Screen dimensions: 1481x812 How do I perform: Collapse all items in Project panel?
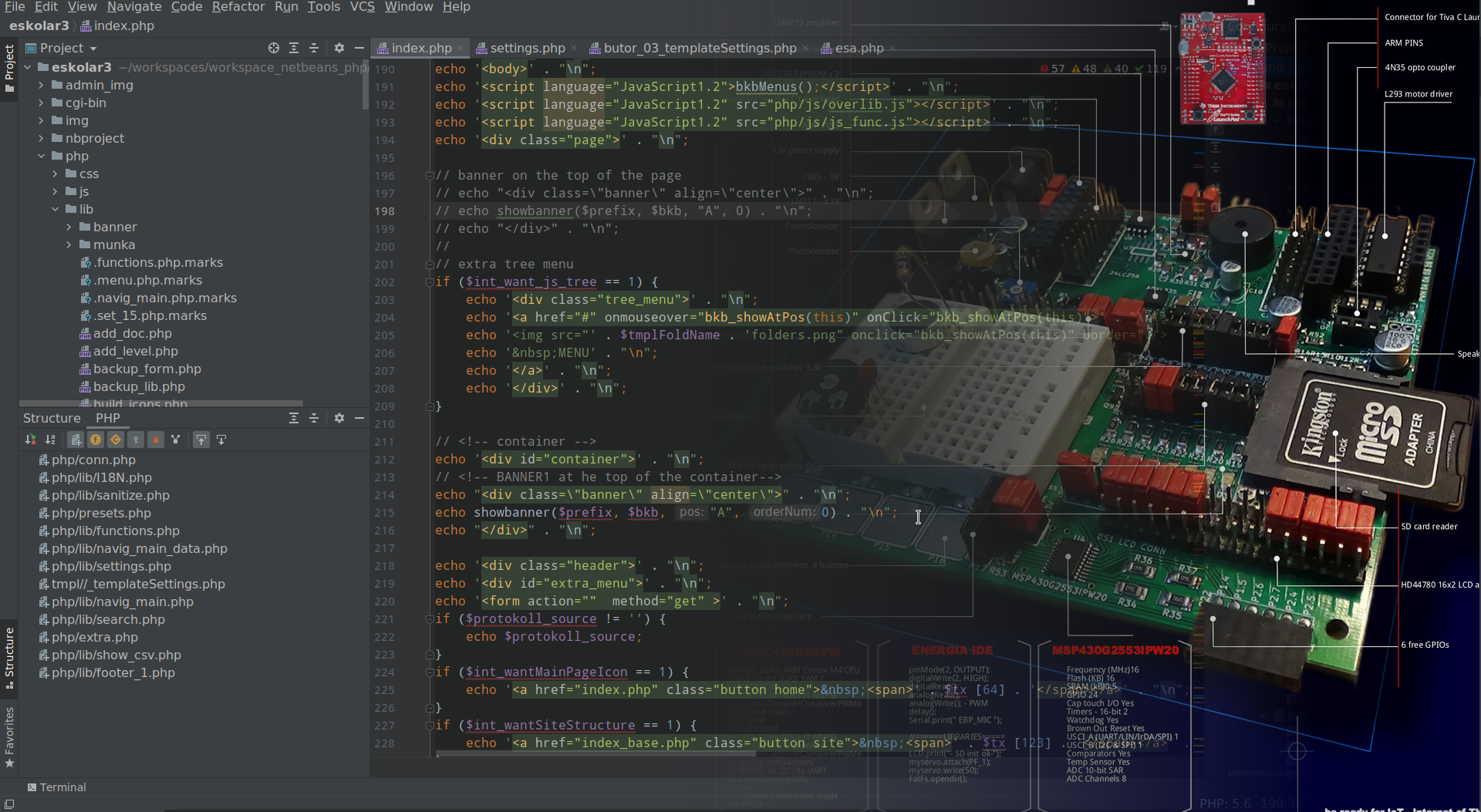click(x=314, y=48)
